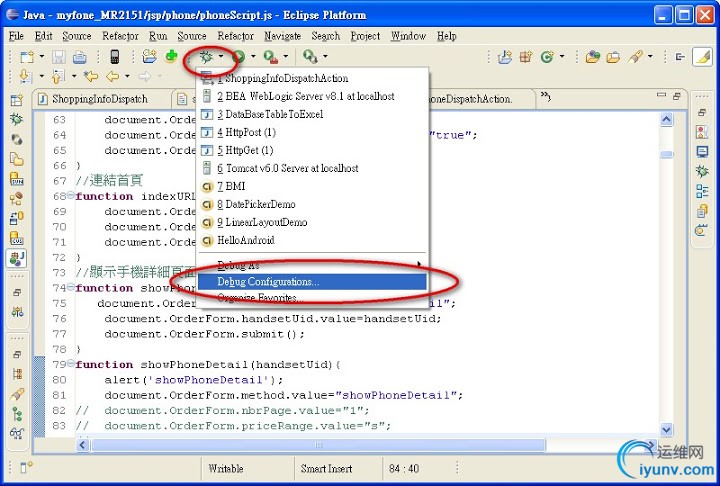Click the horizontal scrollbar left arrow

click(83, 445)
